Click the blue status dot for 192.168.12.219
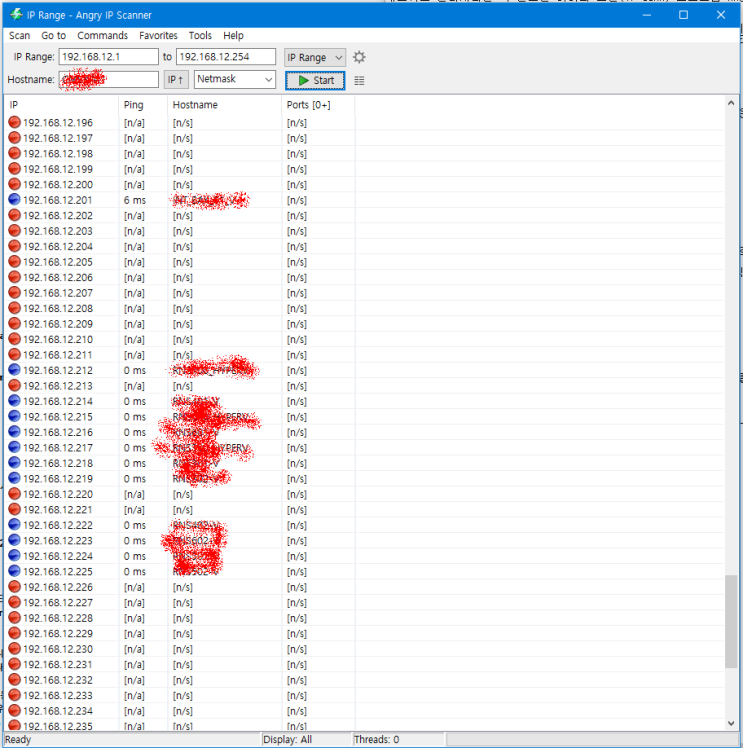This screenshot has width=743, height=748. 14,478
